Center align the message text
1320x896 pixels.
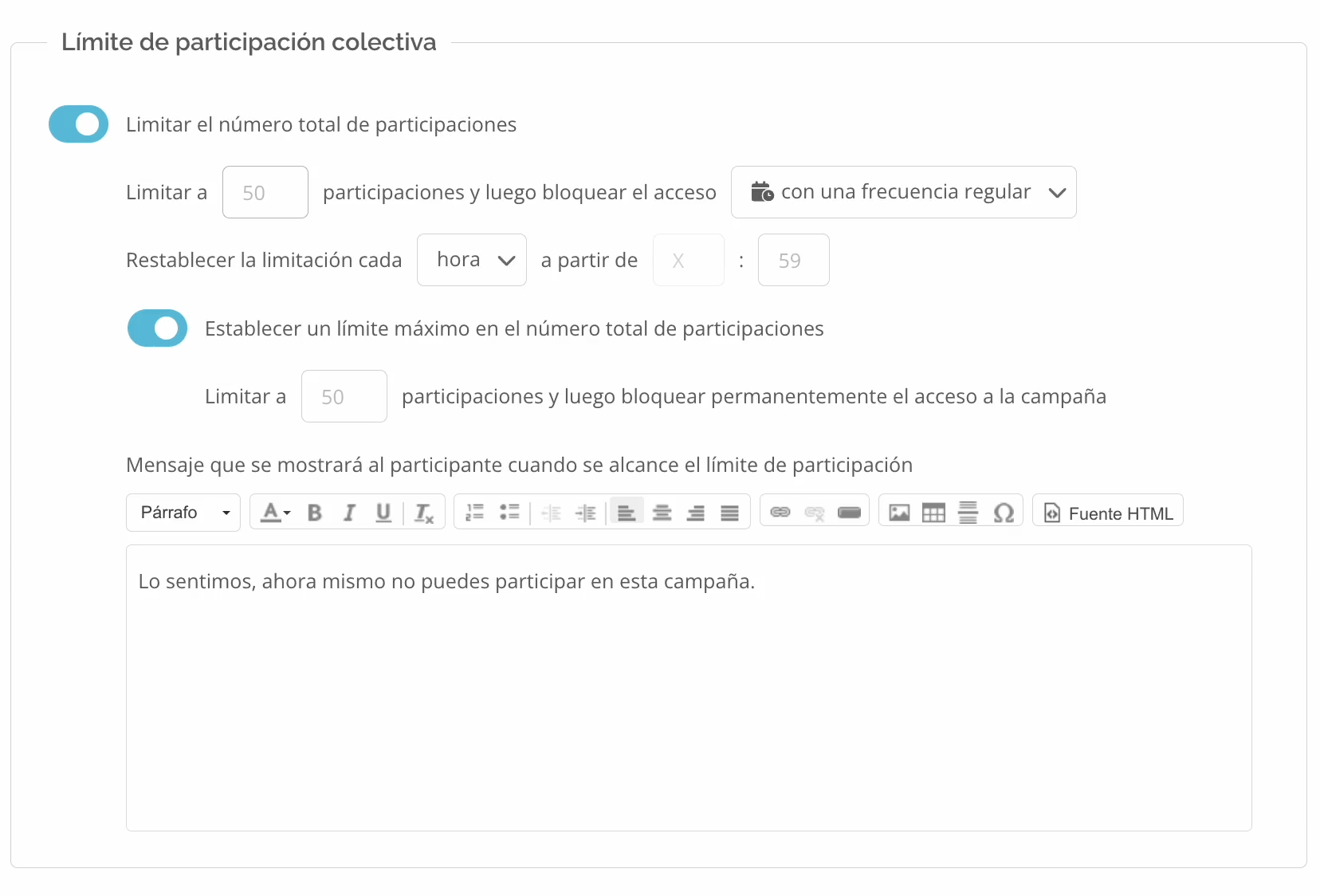click(662, 513)
